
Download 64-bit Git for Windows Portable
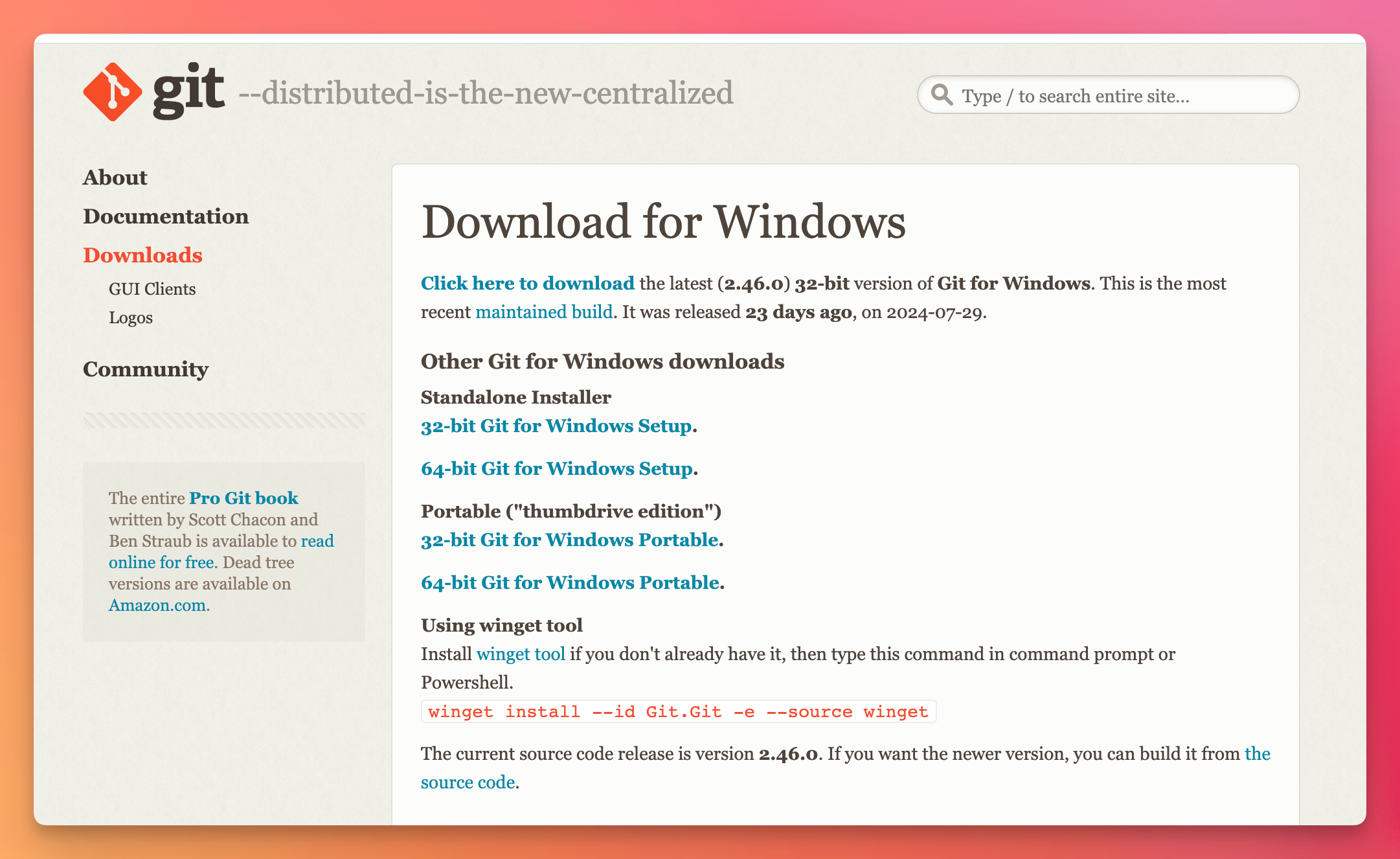pyautogui.click(x=570, y=582)
